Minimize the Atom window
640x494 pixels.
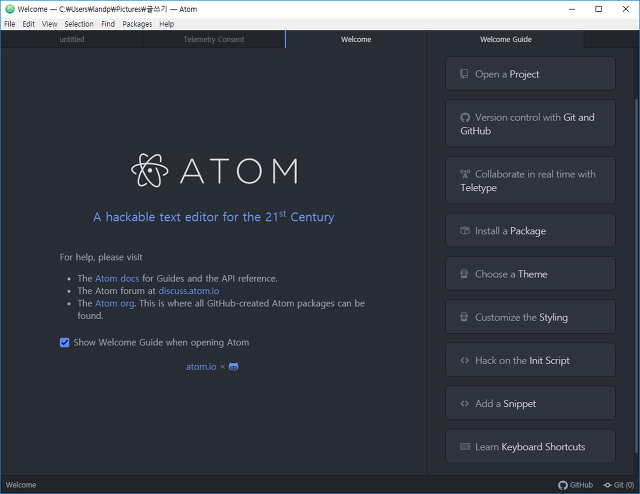click(x=572, y=9)
